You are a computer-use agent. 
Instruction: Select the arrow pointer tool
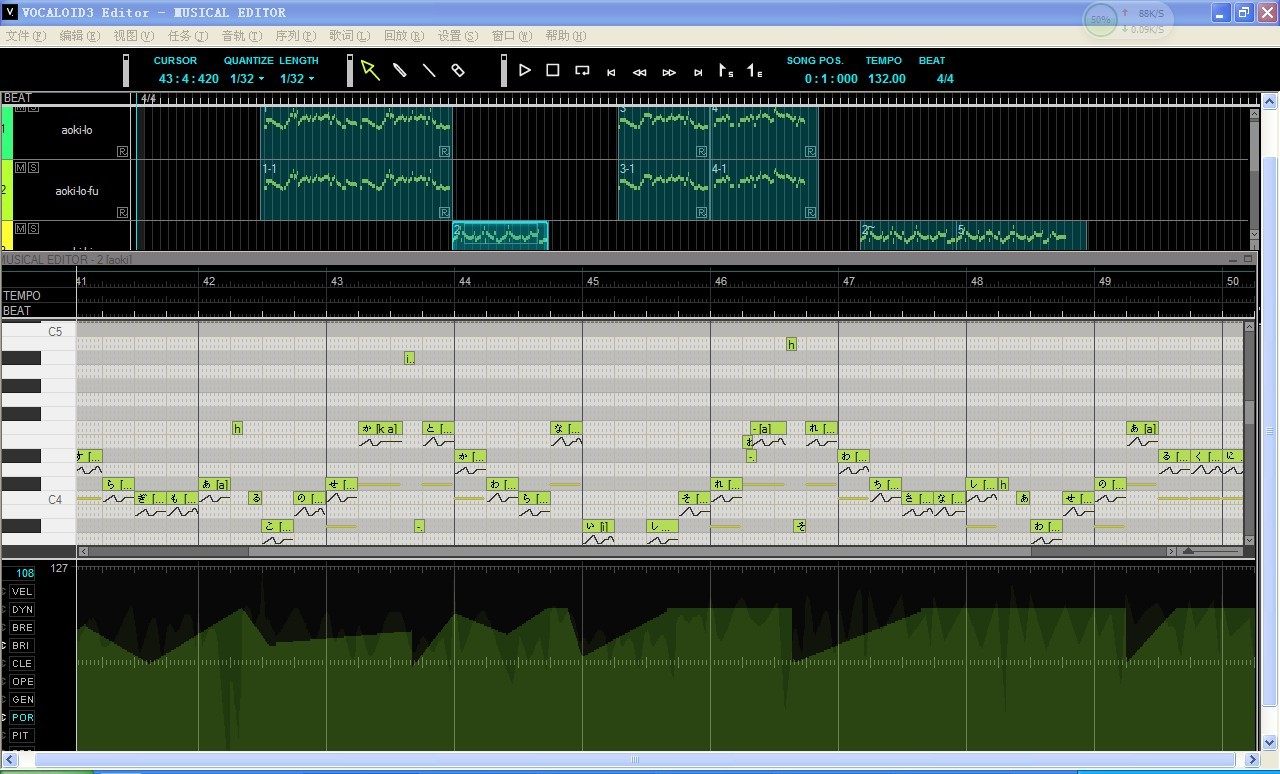coord(370,70)
